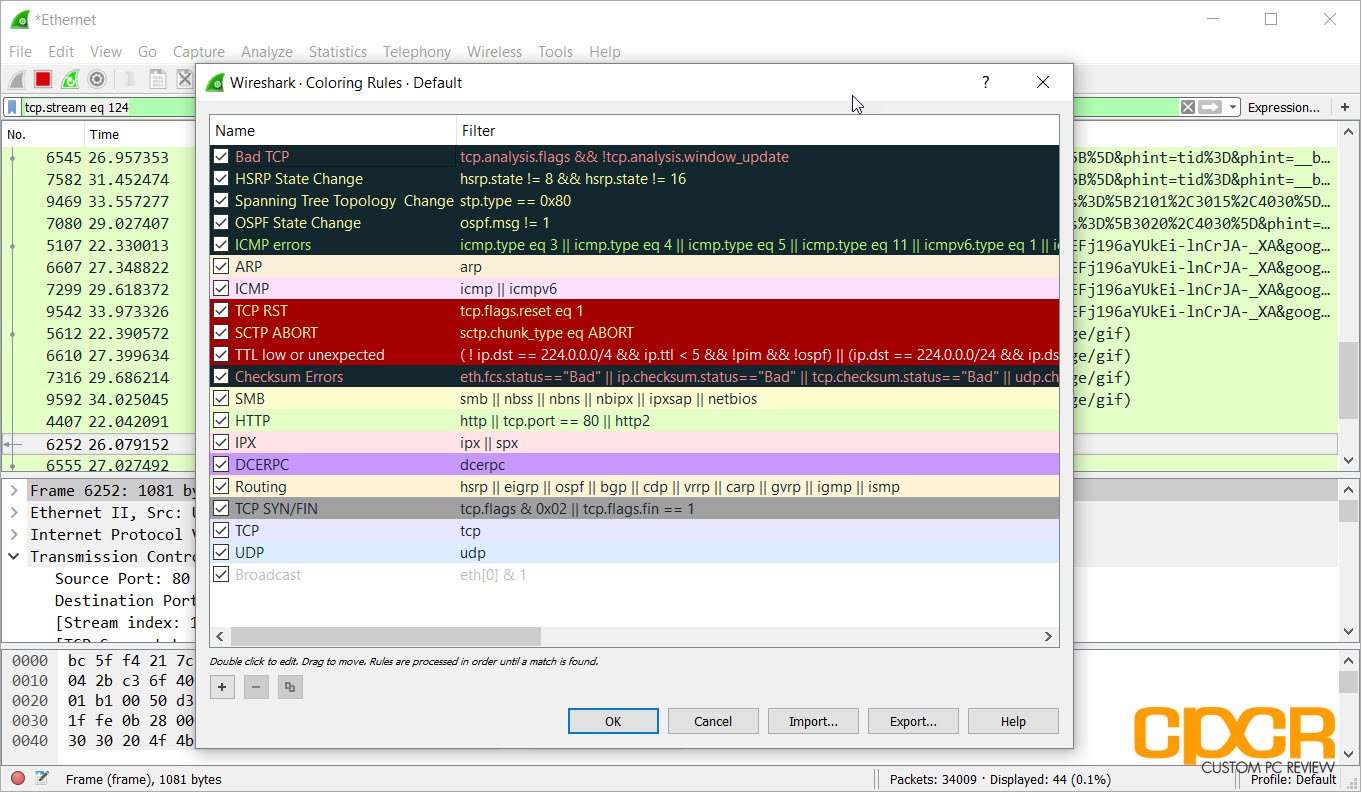Expand the Internet Protocol tree node
This screenshot has width=1361, height=792.
coord(14,535)
